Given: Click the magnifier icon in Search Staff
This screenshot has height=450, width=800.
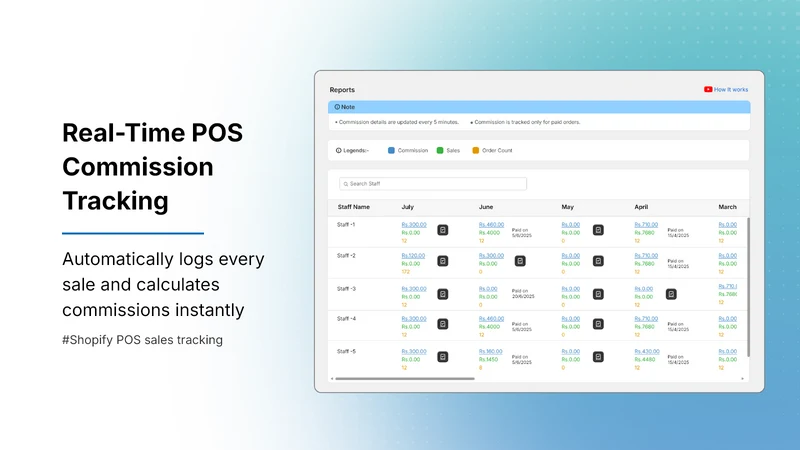Looking at the screenshot, I should pos(346,184).
